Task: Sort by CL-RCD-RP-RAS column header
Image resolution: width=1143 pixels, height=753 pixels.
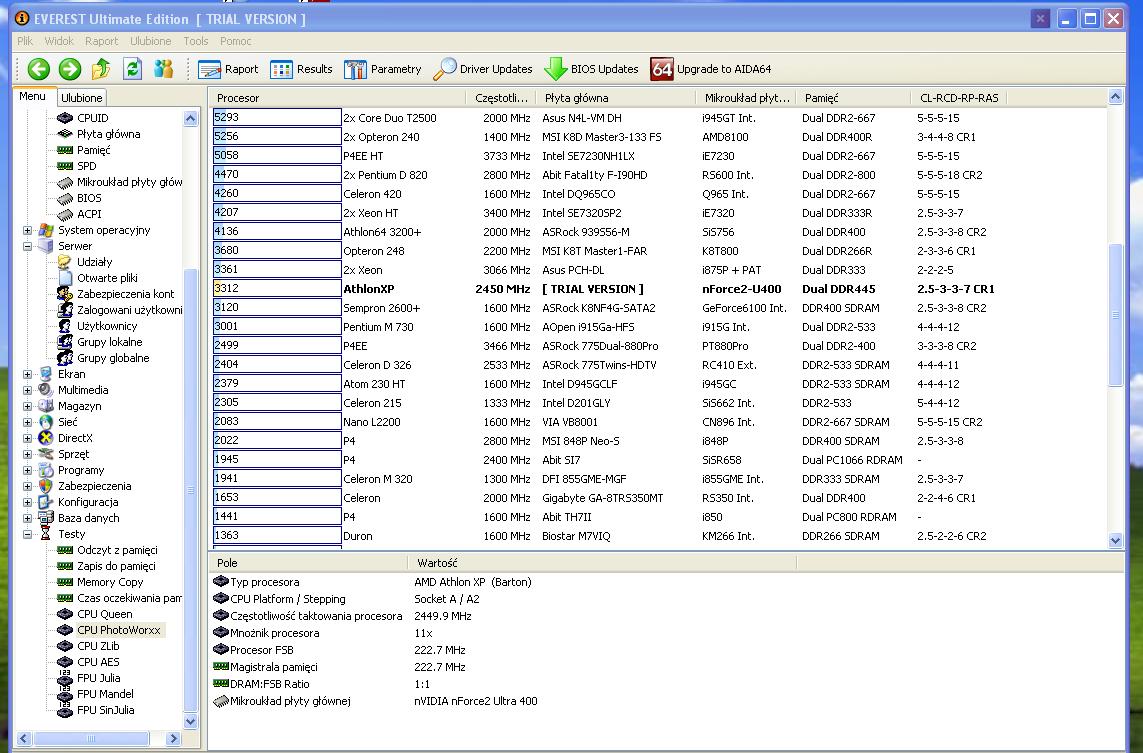Action: tap(959, 98)
